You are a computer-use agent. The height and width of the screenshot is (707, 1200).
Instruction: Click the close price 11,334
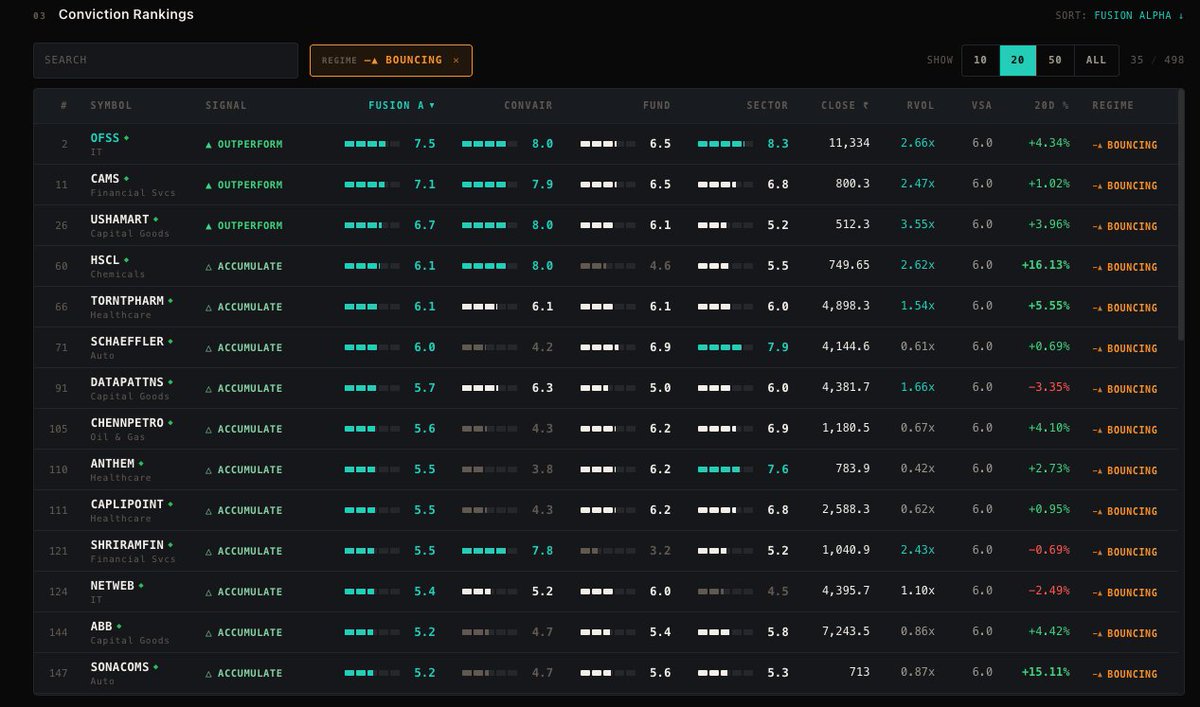coord(849,143)
